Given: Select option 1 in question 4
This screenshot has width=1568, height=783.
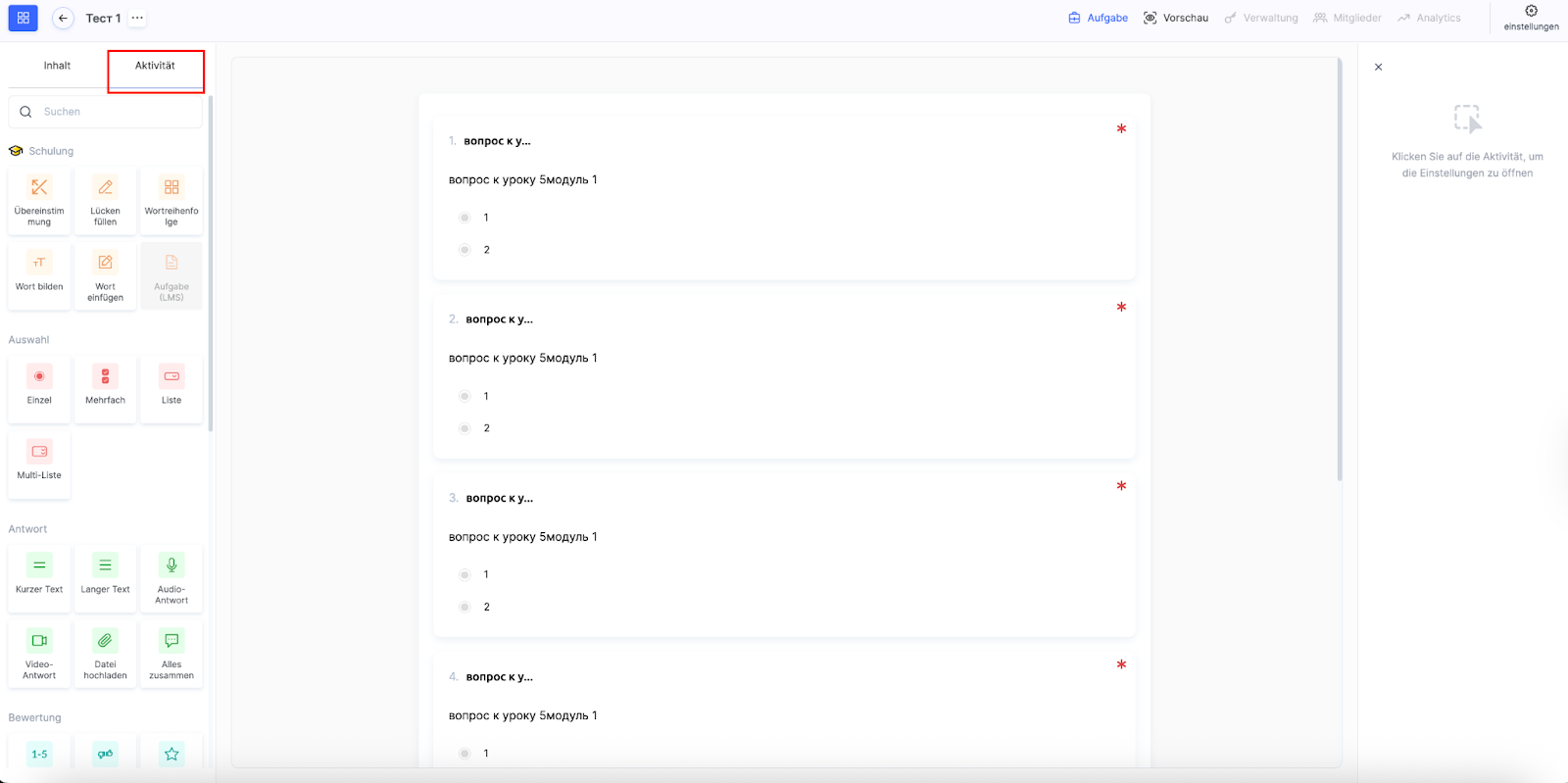Looking at the screenshot, I should coord(465,754).
